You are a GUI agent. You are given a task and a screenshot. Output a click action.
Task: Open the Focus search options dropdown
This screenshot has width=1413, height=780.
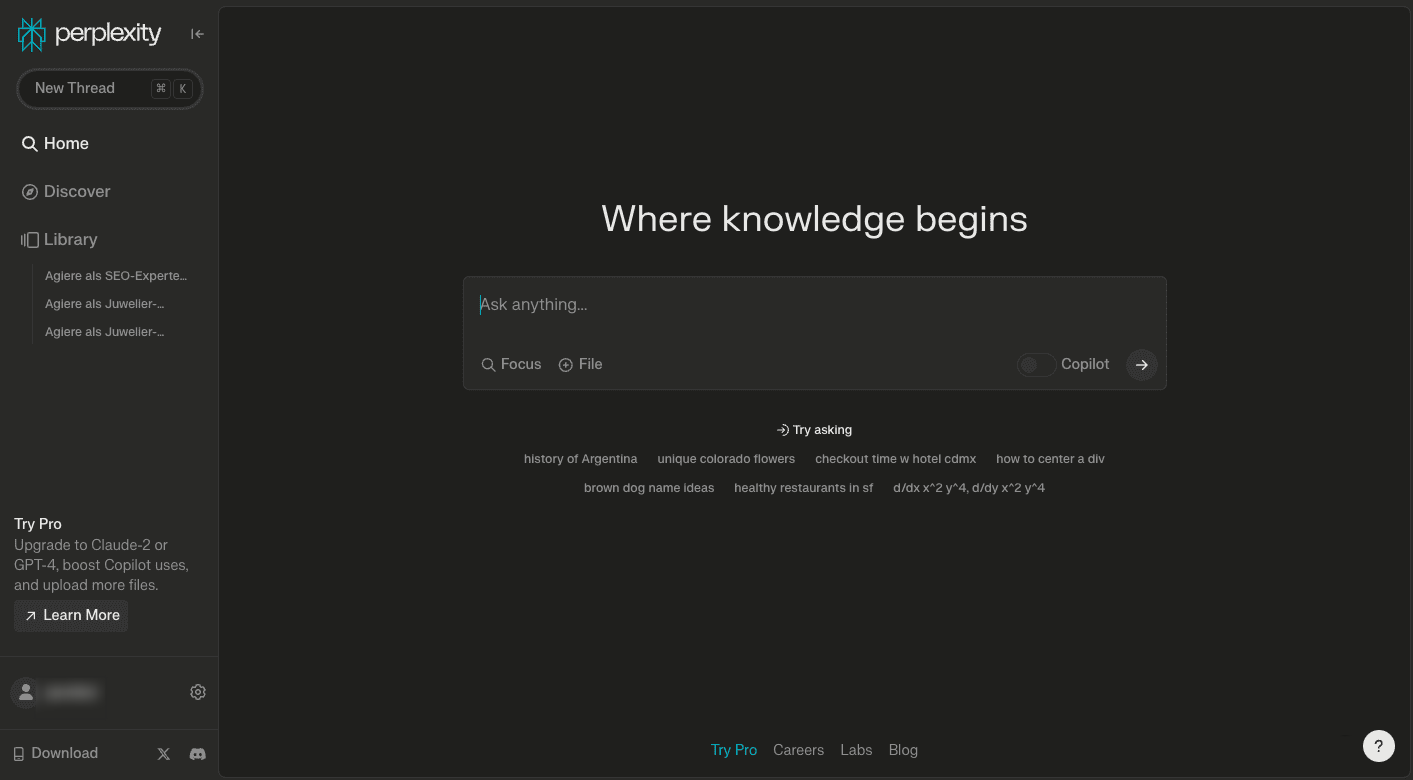tap(511, 364)
